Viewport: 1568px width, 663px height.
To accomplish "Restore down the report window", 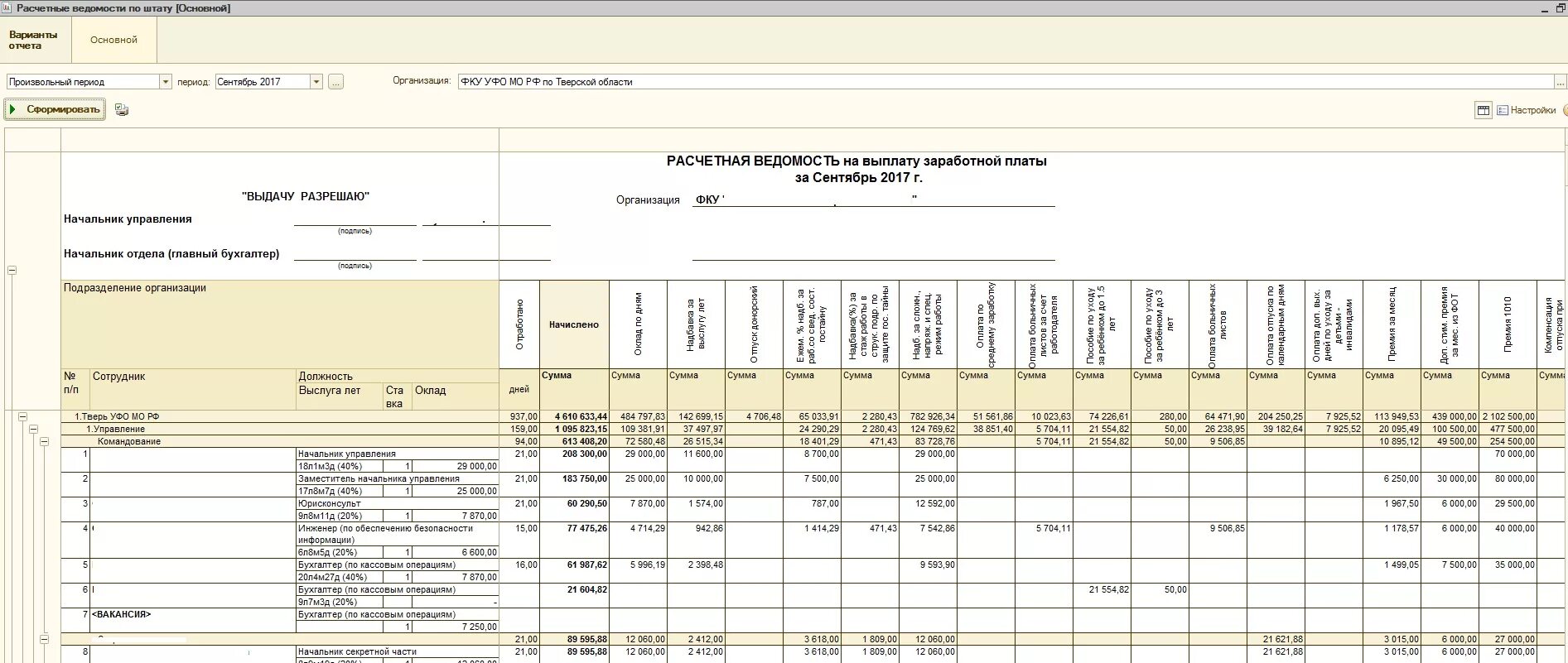I will coord(1561,8).
